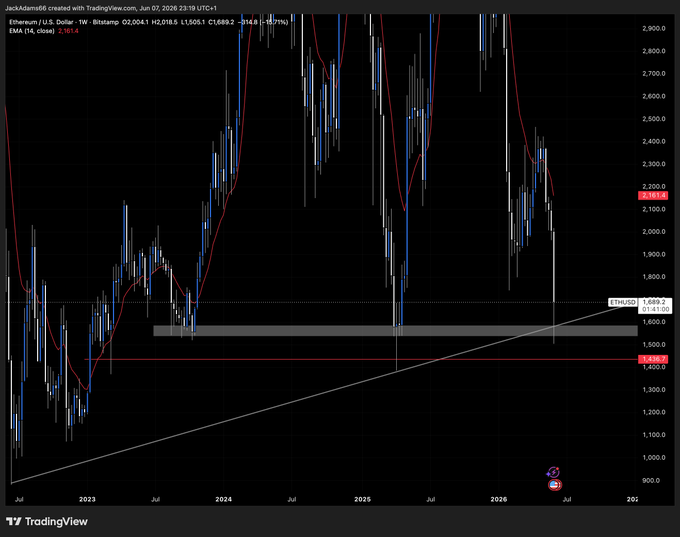Click the high value H2,018.5 in legend
The image size is (680, 537).
pos(164,22)
